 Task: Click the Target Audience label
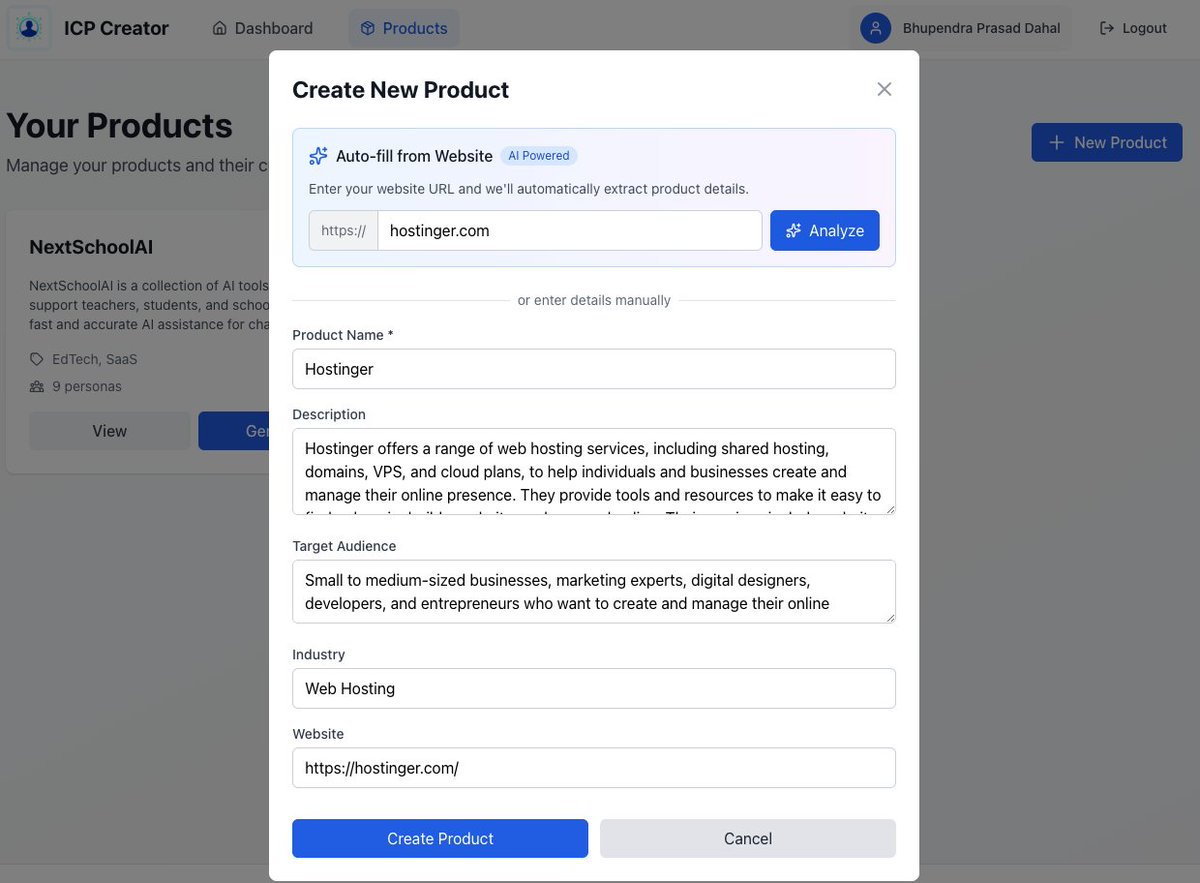pos(344,546)
